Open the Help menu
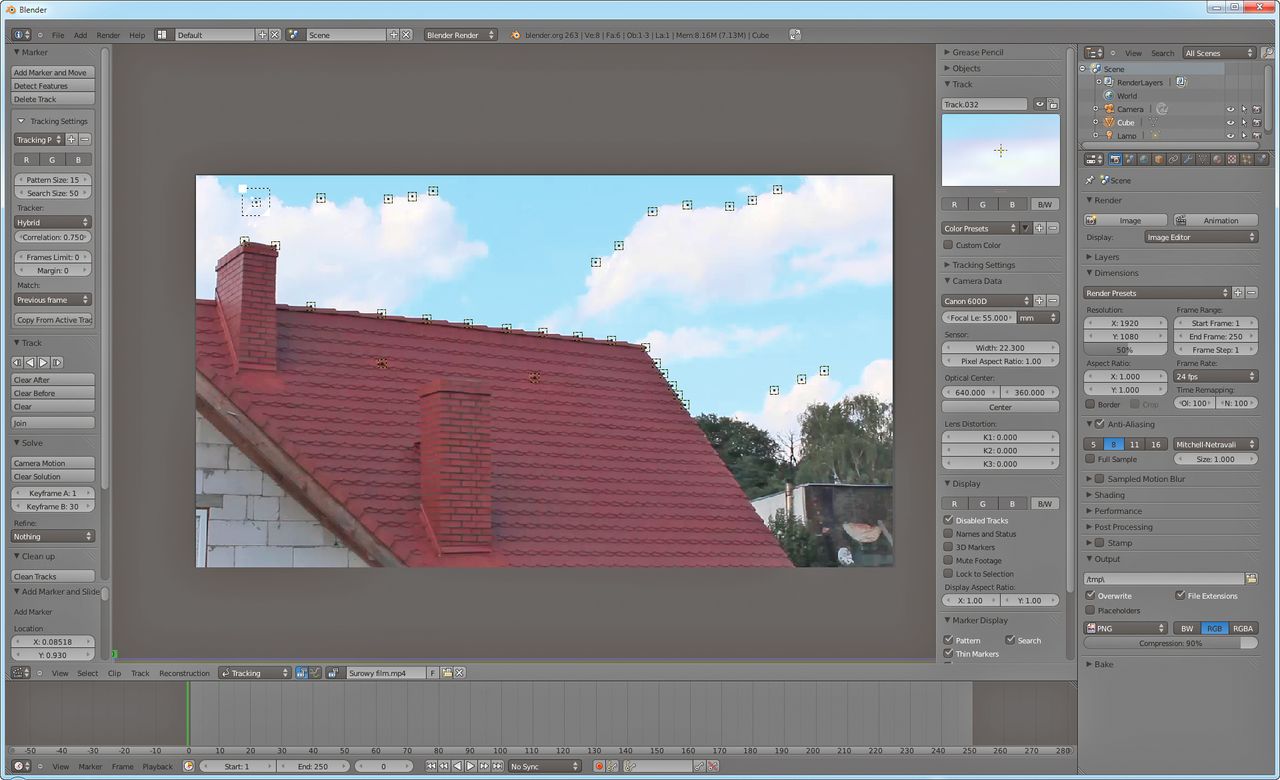The height and width of the screenshot is (780, 1280). [137, 35]
